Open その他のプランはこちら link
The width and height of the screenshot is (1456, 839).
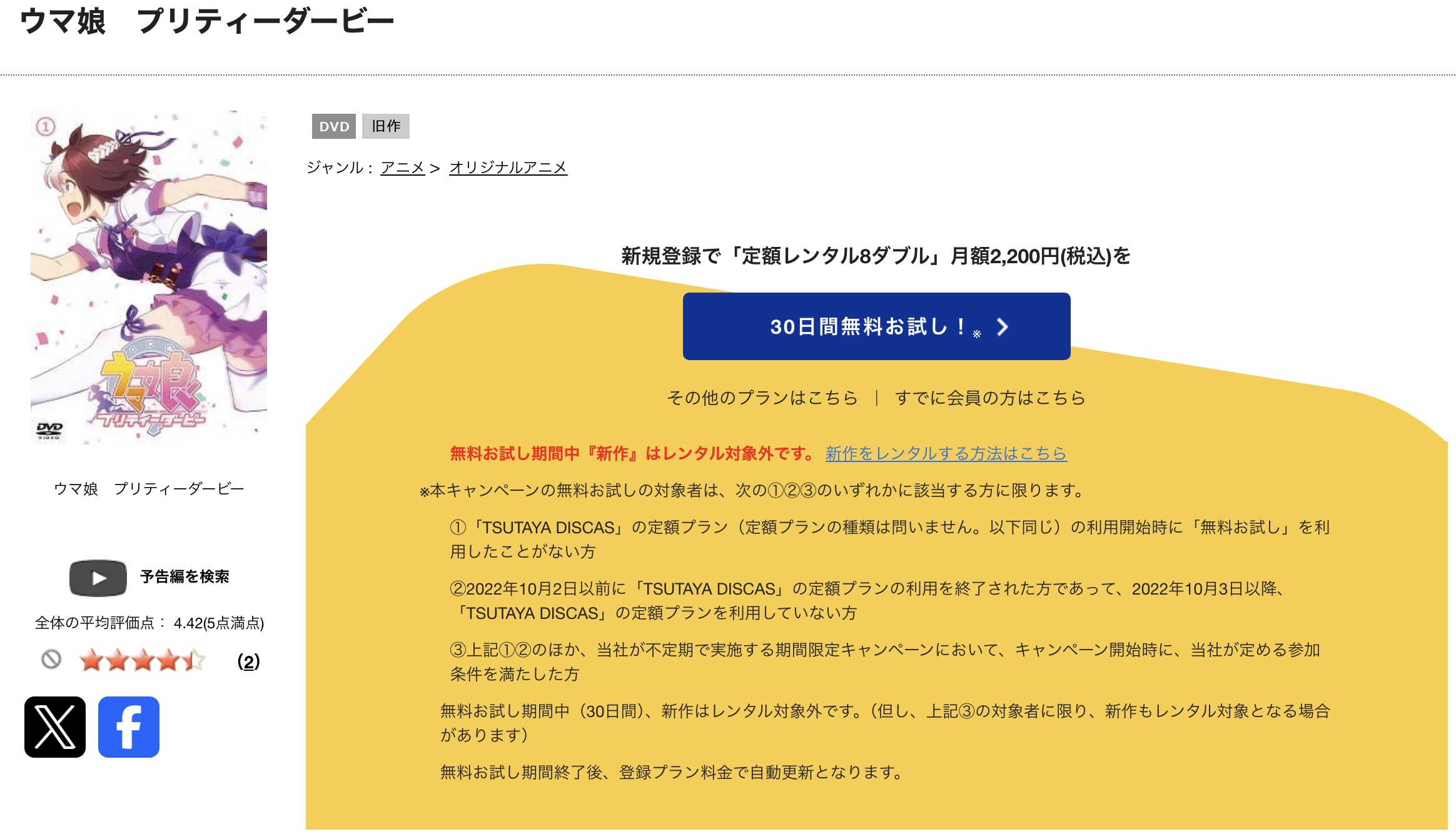point(762,398)
